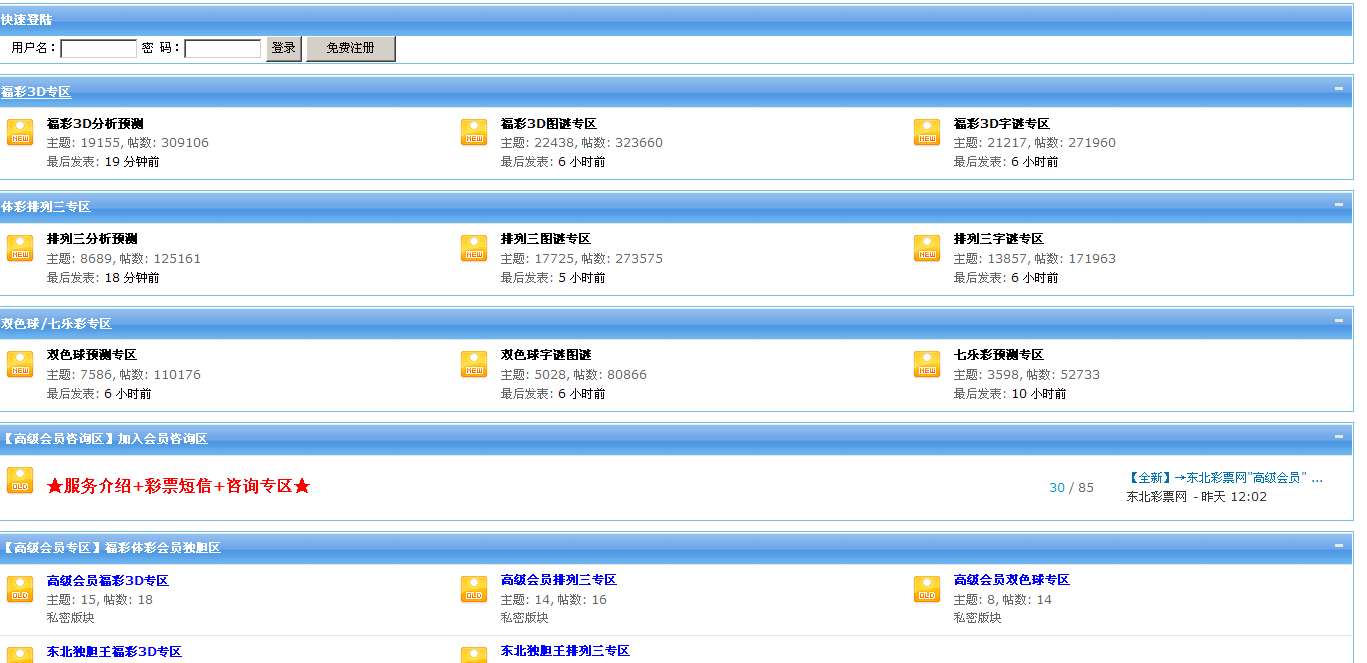Open the 18 分钟前 last post link
This screenshot has height=663, width=1367.
pyautogui.click(x=132, y=278)
